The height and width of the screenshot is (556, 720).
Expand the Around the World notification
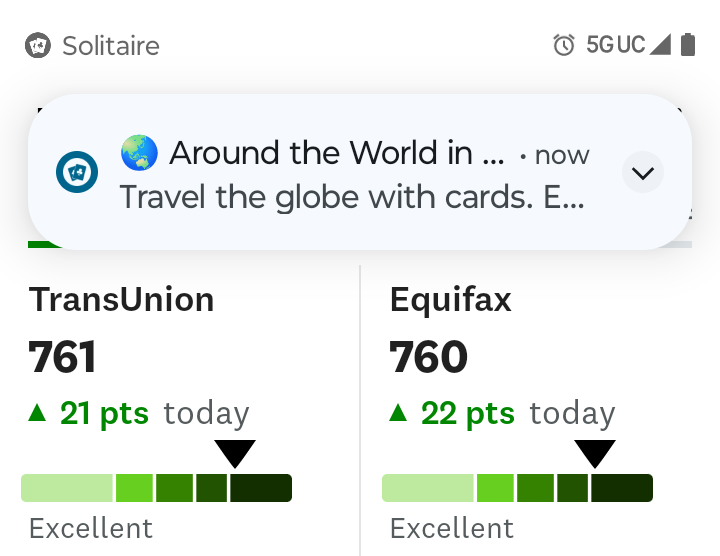643,173
